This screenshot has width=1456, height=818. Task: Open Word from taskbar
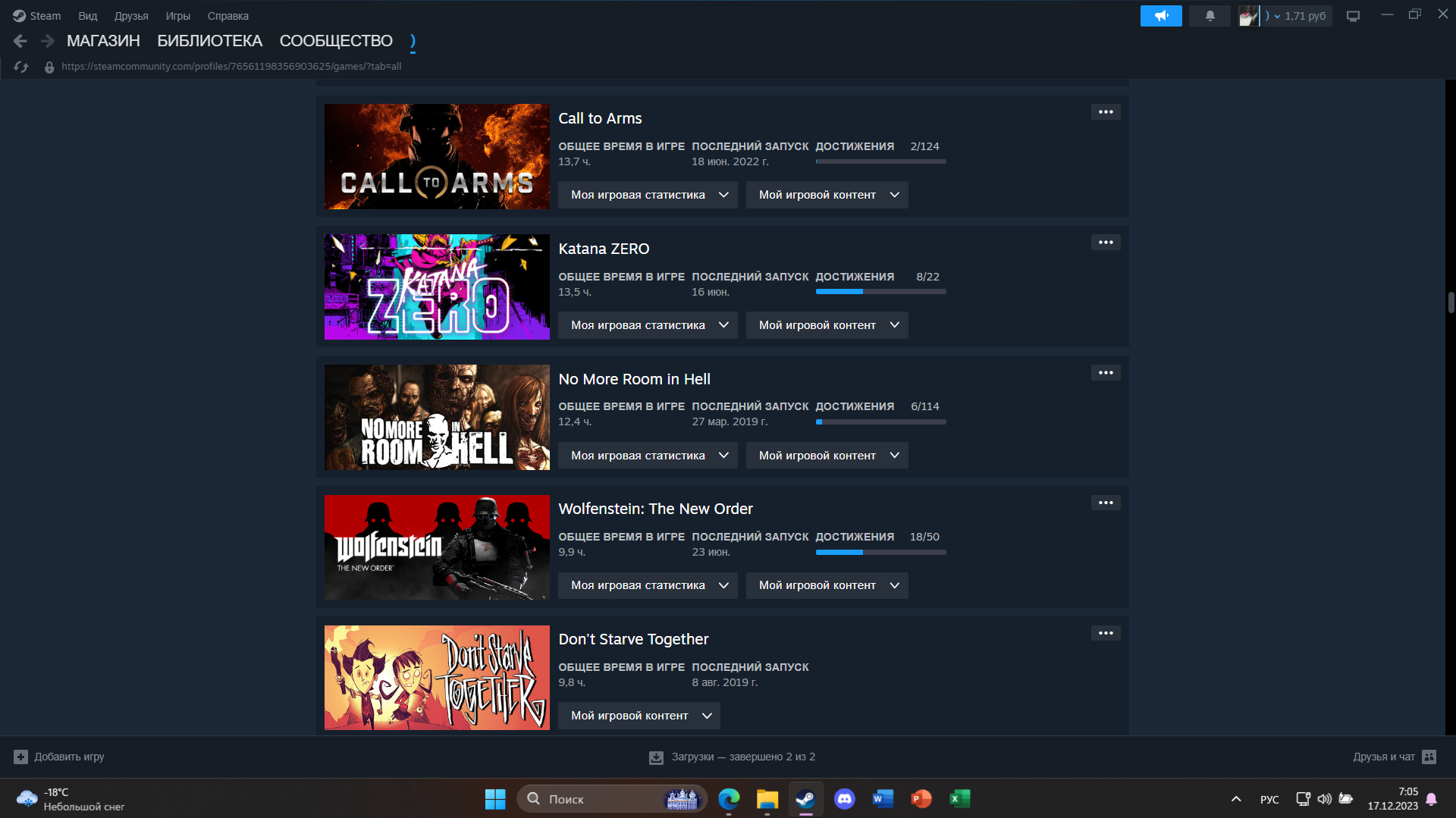883,799
